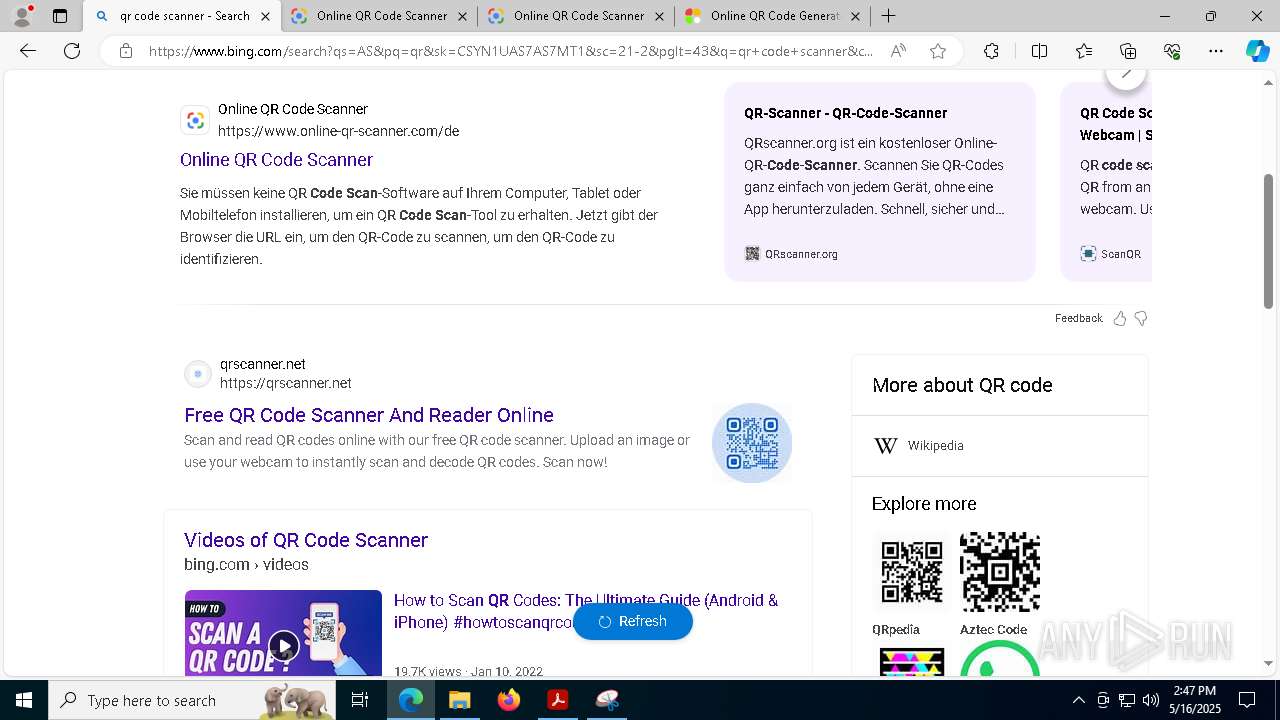Click the address bar URL field
This screenshot has height=720, width=1280.
click(510, 51)
